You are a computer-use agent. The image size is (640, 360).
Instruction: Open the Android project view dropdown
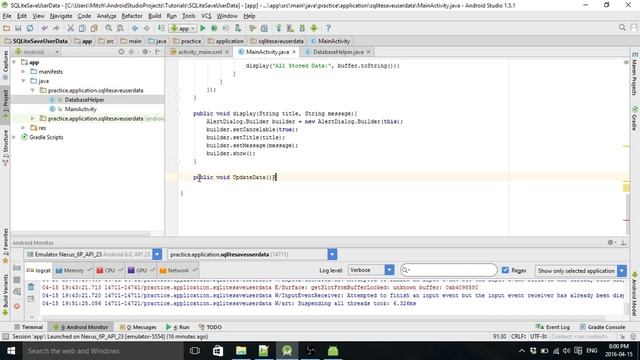point(37,52)
